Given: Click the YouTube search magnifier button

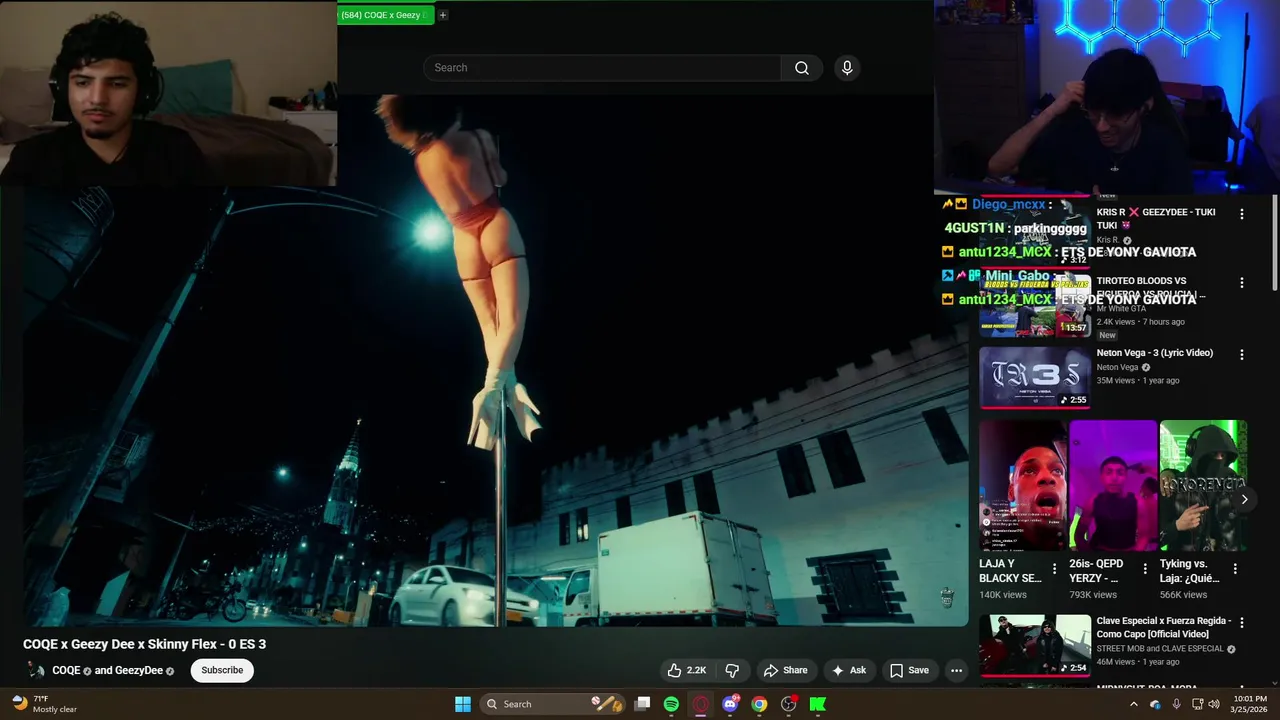Looking at the screenshot, I should (801, 68).
